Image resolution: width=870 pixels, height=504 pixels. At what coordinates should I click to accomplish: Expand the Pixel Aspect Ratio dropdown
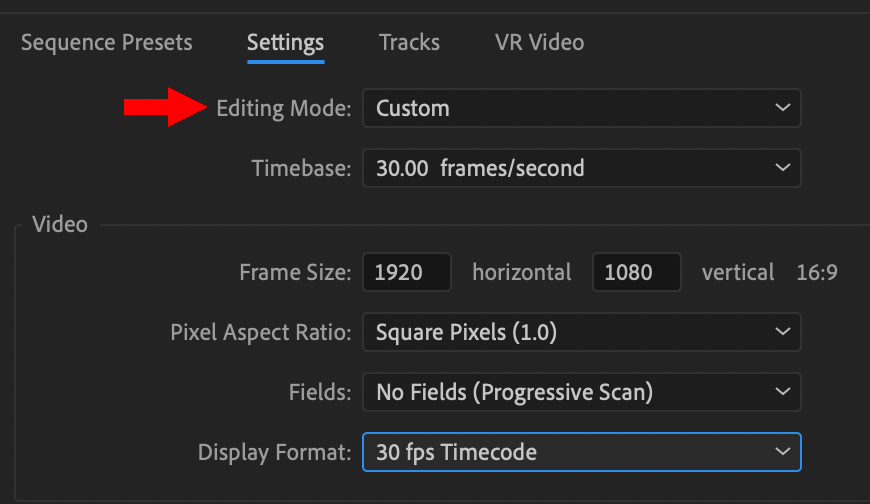pyautogui.click(x=581, y=332)
